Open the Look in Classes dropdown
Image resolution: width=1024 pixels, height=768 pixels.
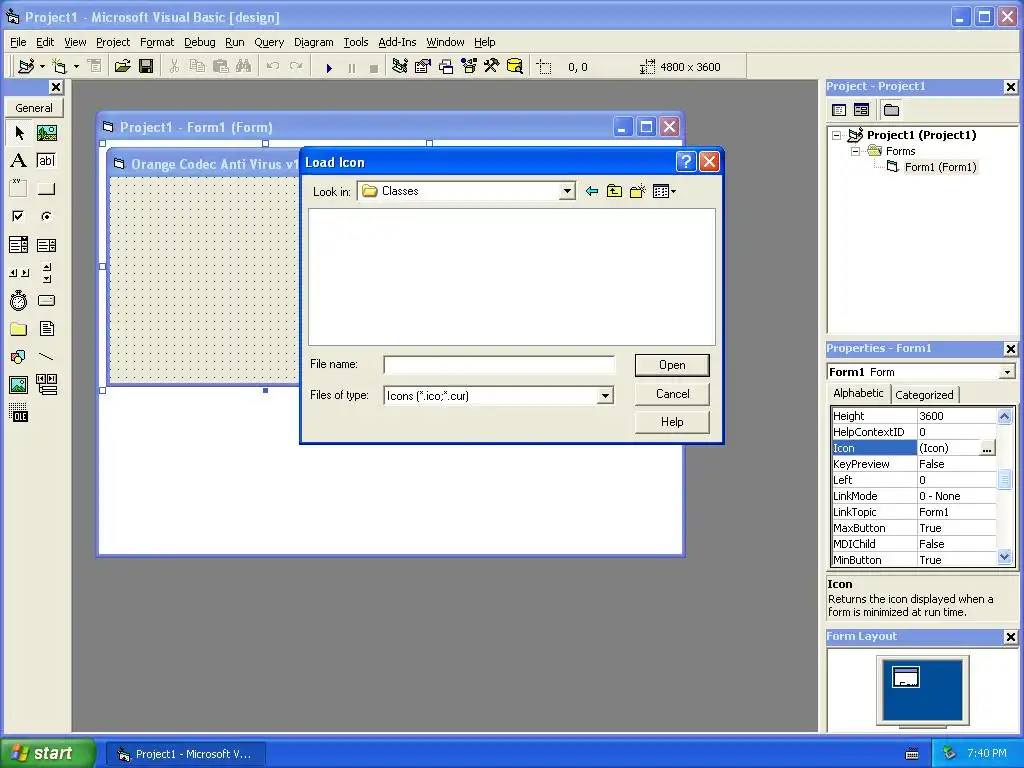coord(567,191)
